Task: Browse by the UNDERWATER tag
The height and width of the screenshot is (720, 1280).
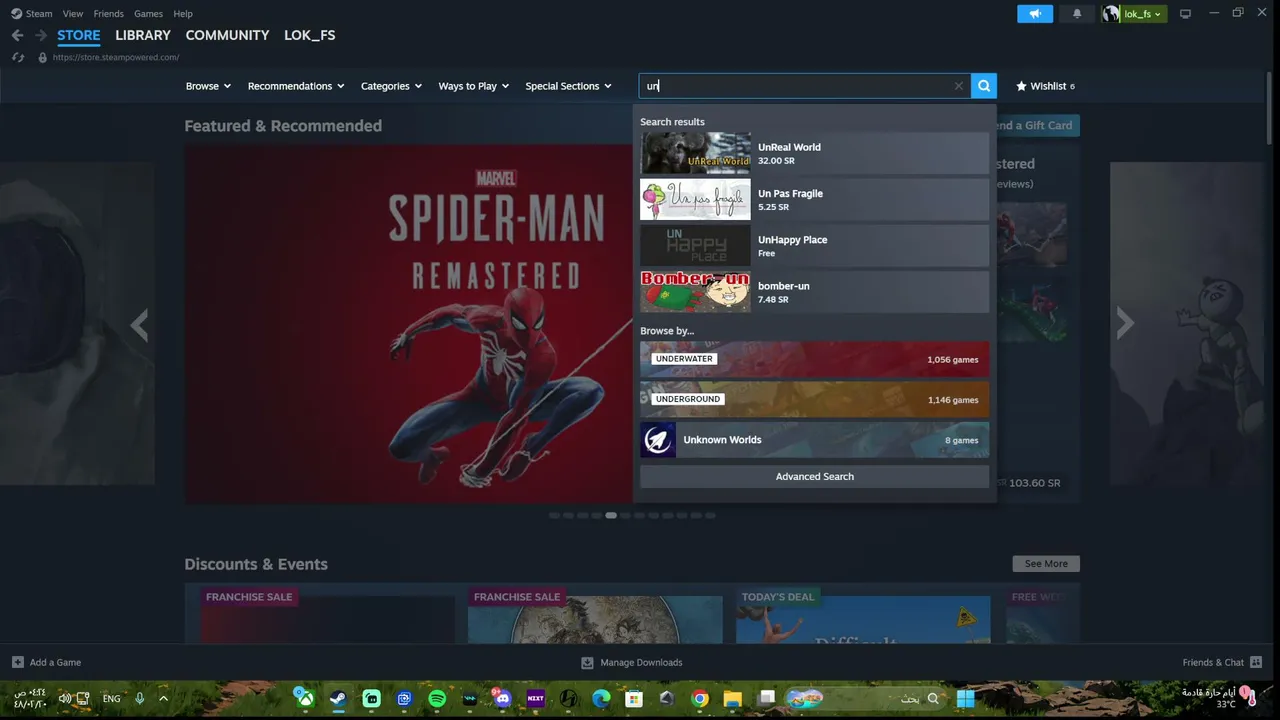Action: point(815,360)
